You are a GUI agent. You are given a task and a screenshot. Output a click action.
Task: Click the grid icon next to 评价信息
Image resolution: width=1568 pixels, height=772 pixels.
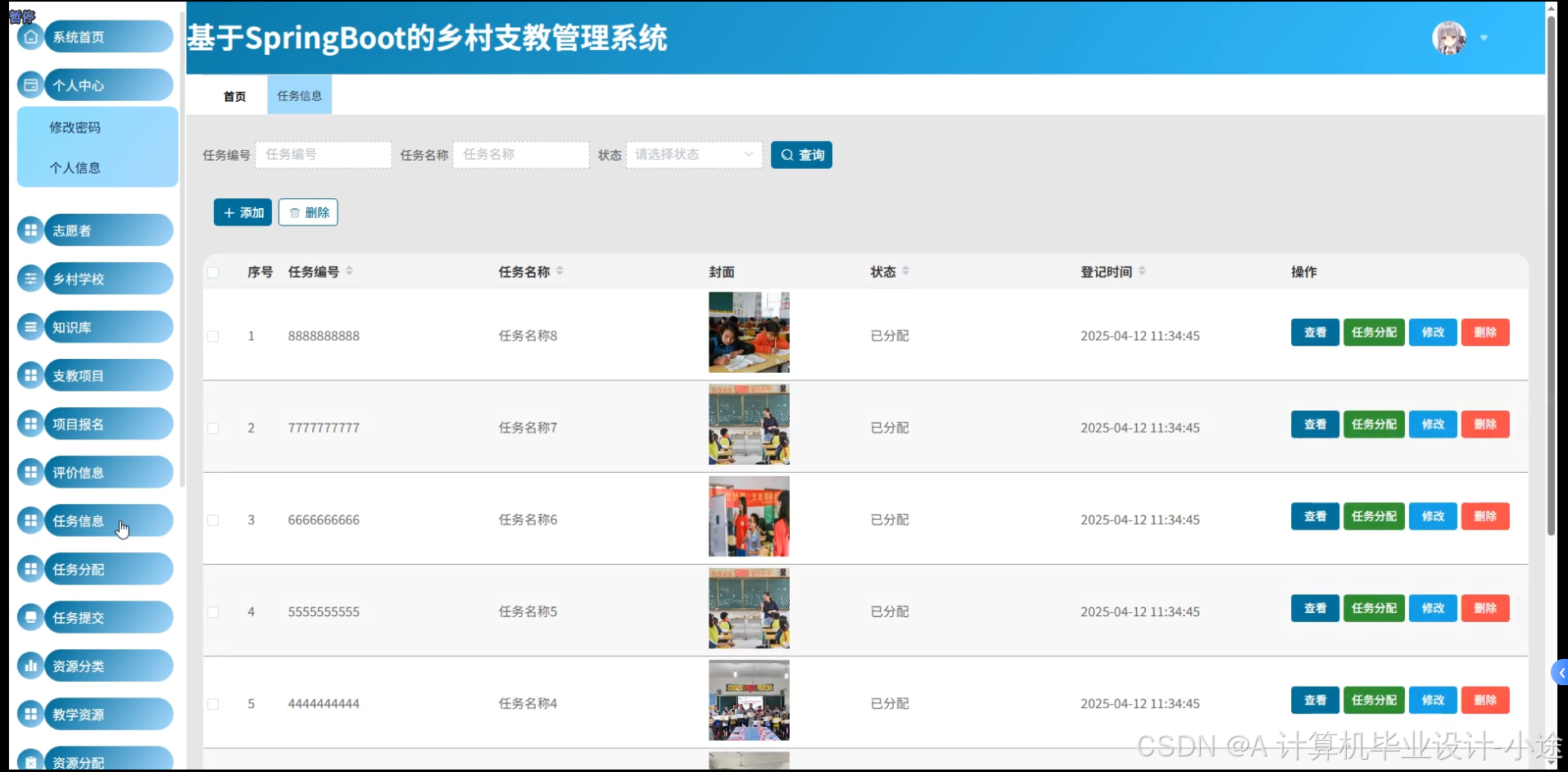point(31,472)
